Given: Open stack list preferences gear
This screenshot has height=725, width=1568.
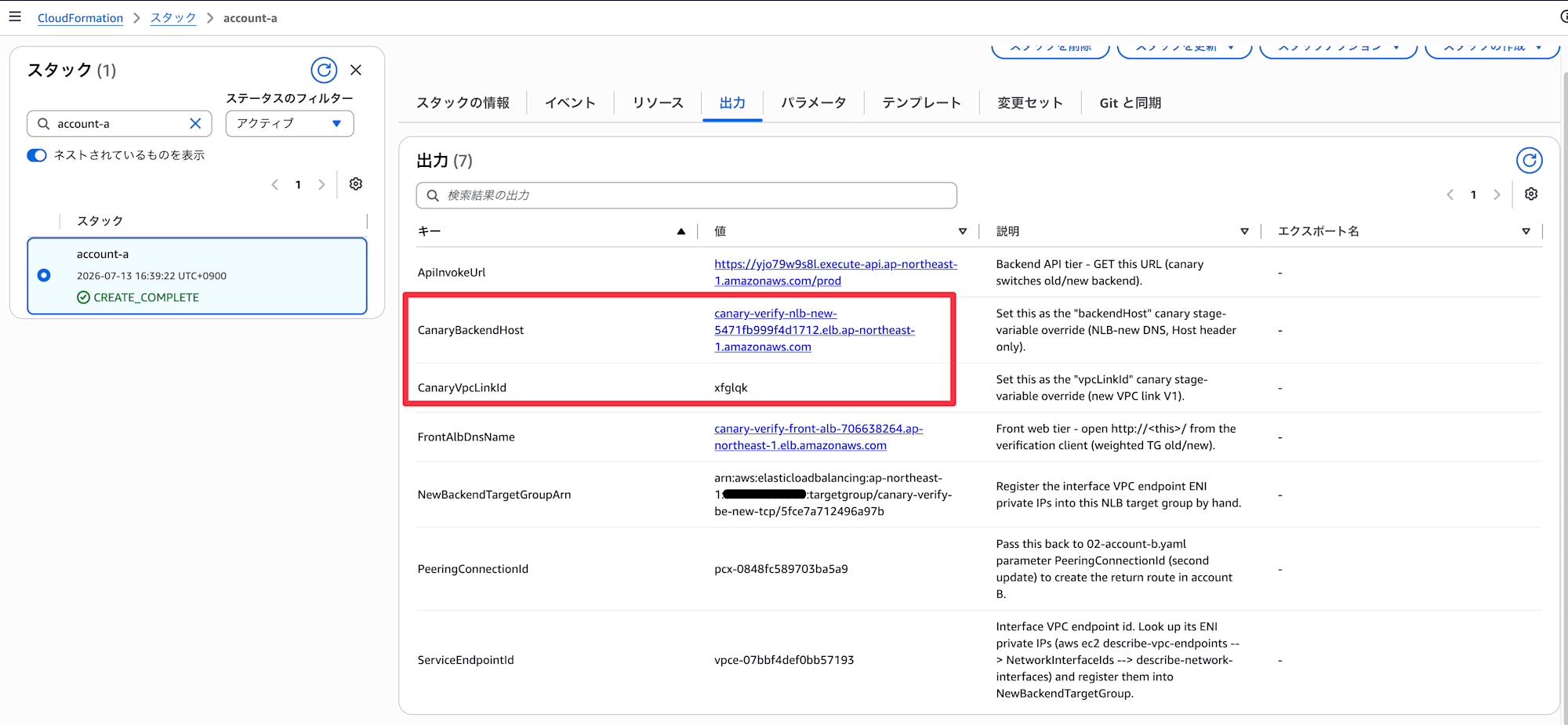Looking at the screenshot, I should 356,183.
